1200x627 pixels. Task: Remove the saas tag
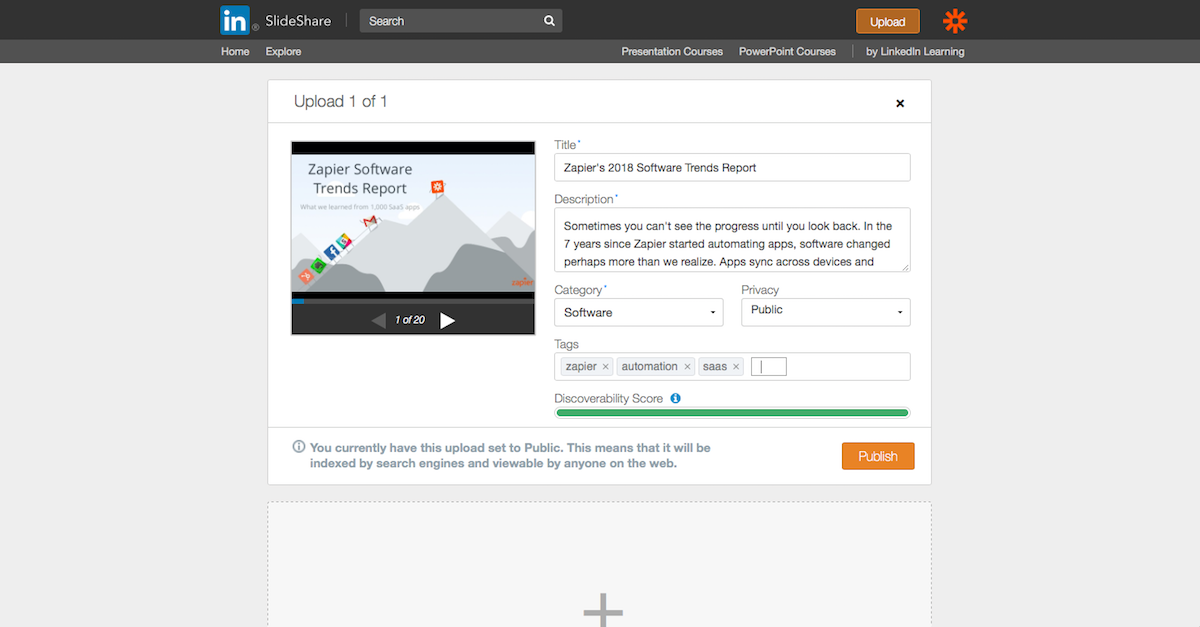737,367
